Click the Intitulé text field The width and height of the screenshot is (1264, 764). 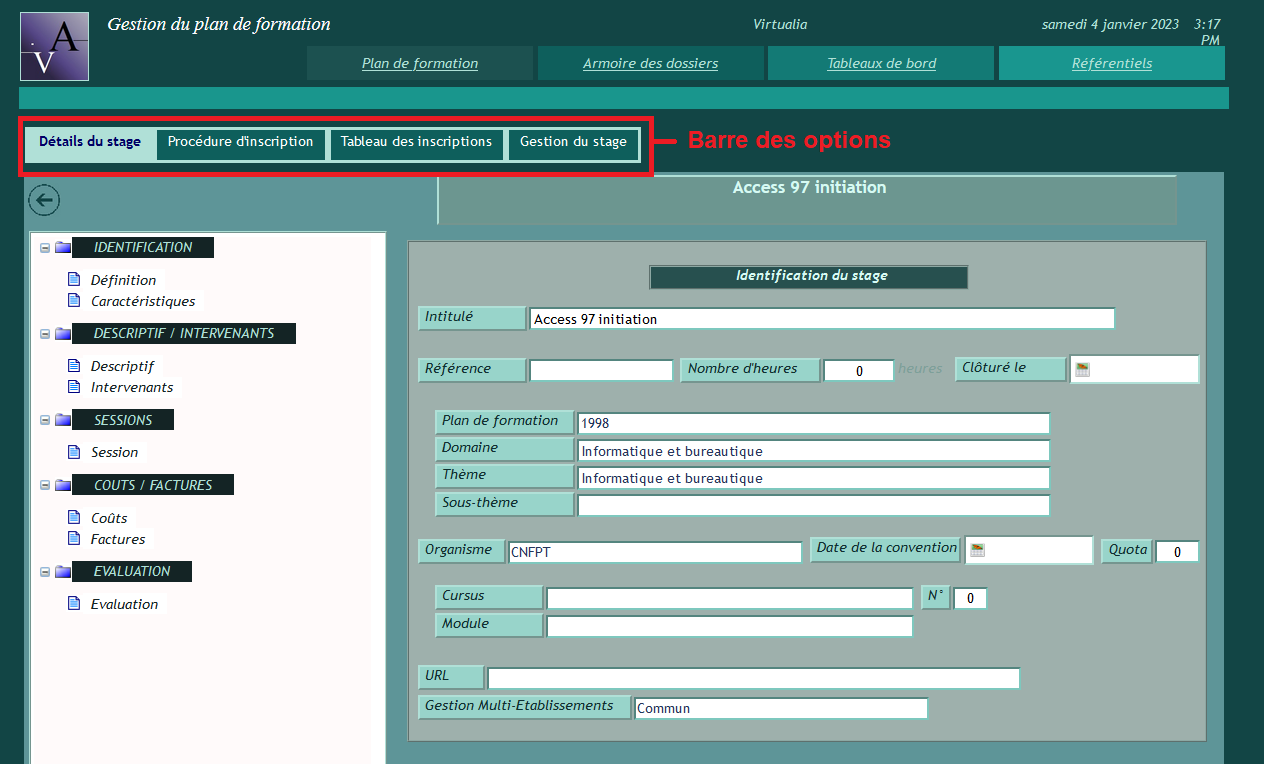click(820, 319)
